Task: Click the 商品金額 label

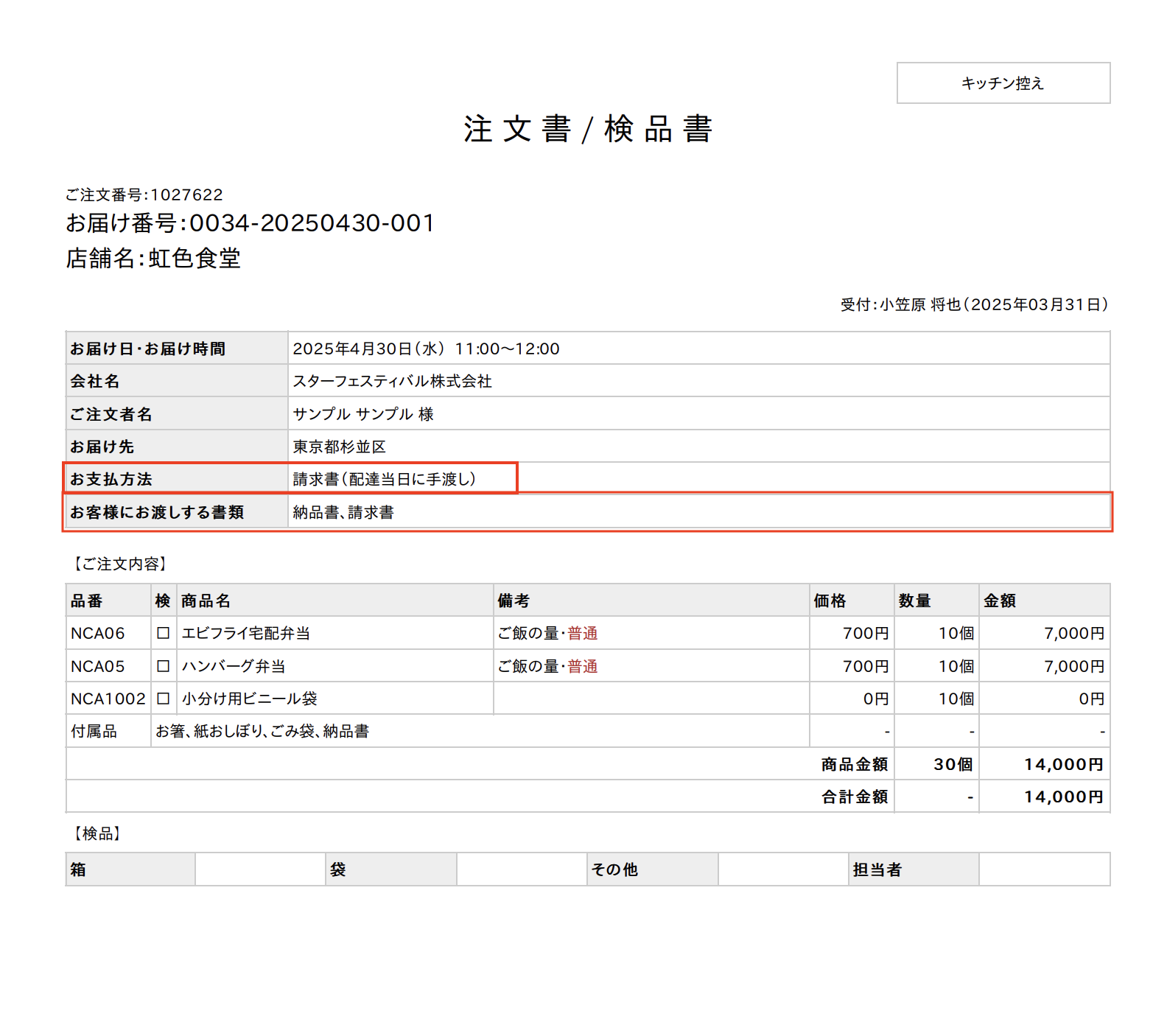Action: pos(855,764)
